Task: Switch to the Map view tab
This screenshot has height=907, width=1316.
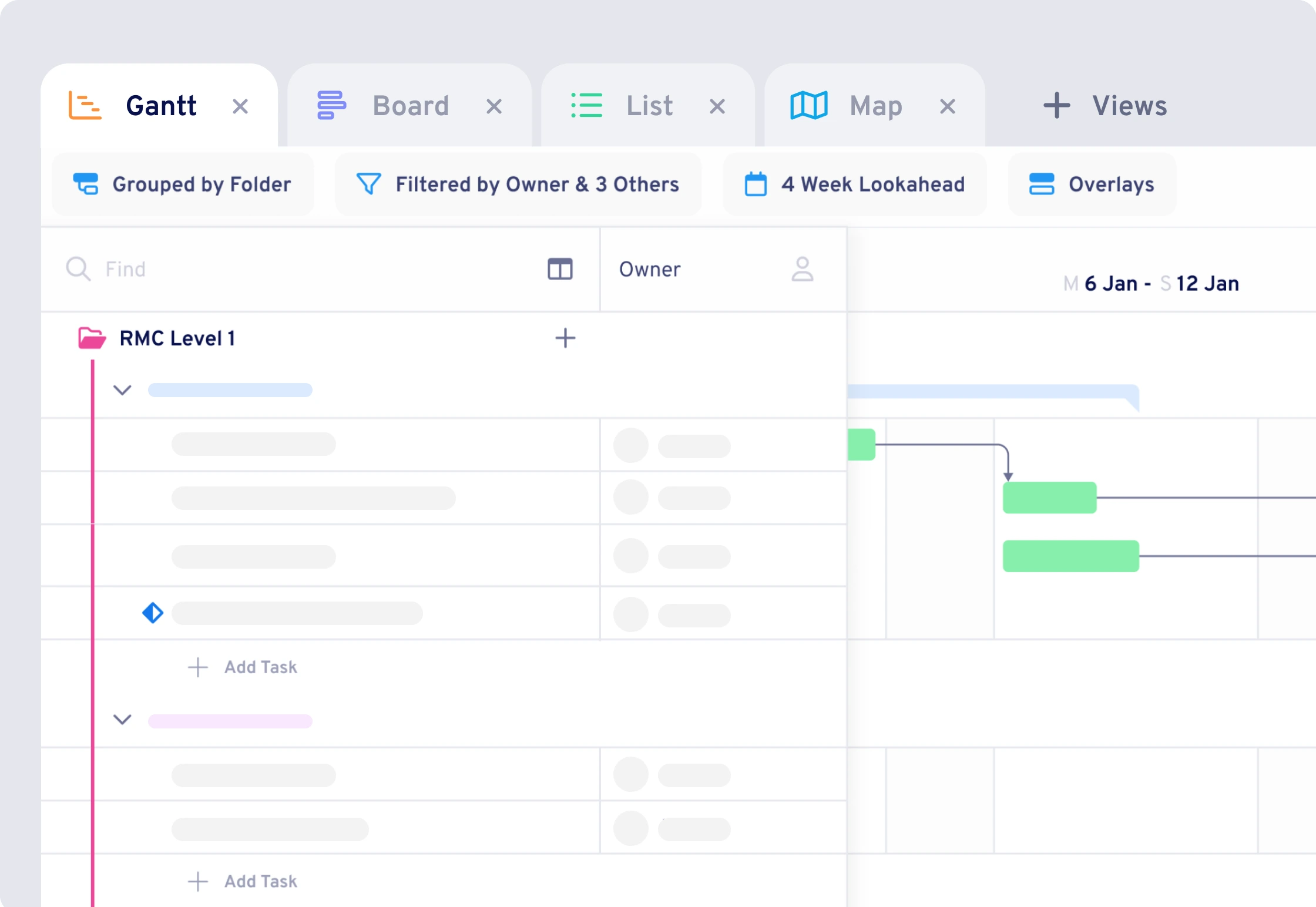Action: tap(875, 106)
